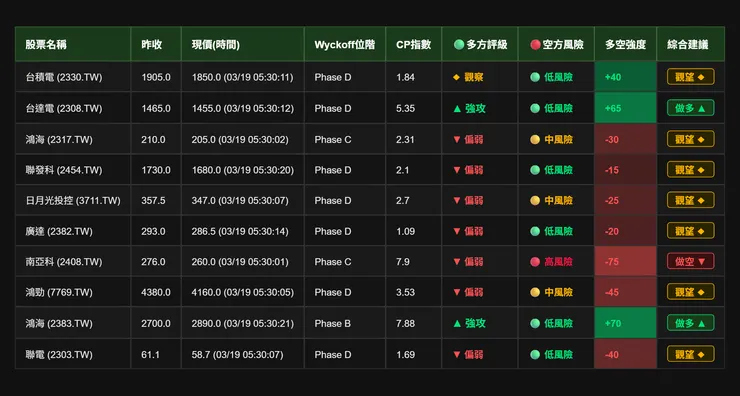Image resolution: width=740 pixels, height=396 pixels.
Task: Select the 昨收 column header
Action: click(x=156, y=44)
